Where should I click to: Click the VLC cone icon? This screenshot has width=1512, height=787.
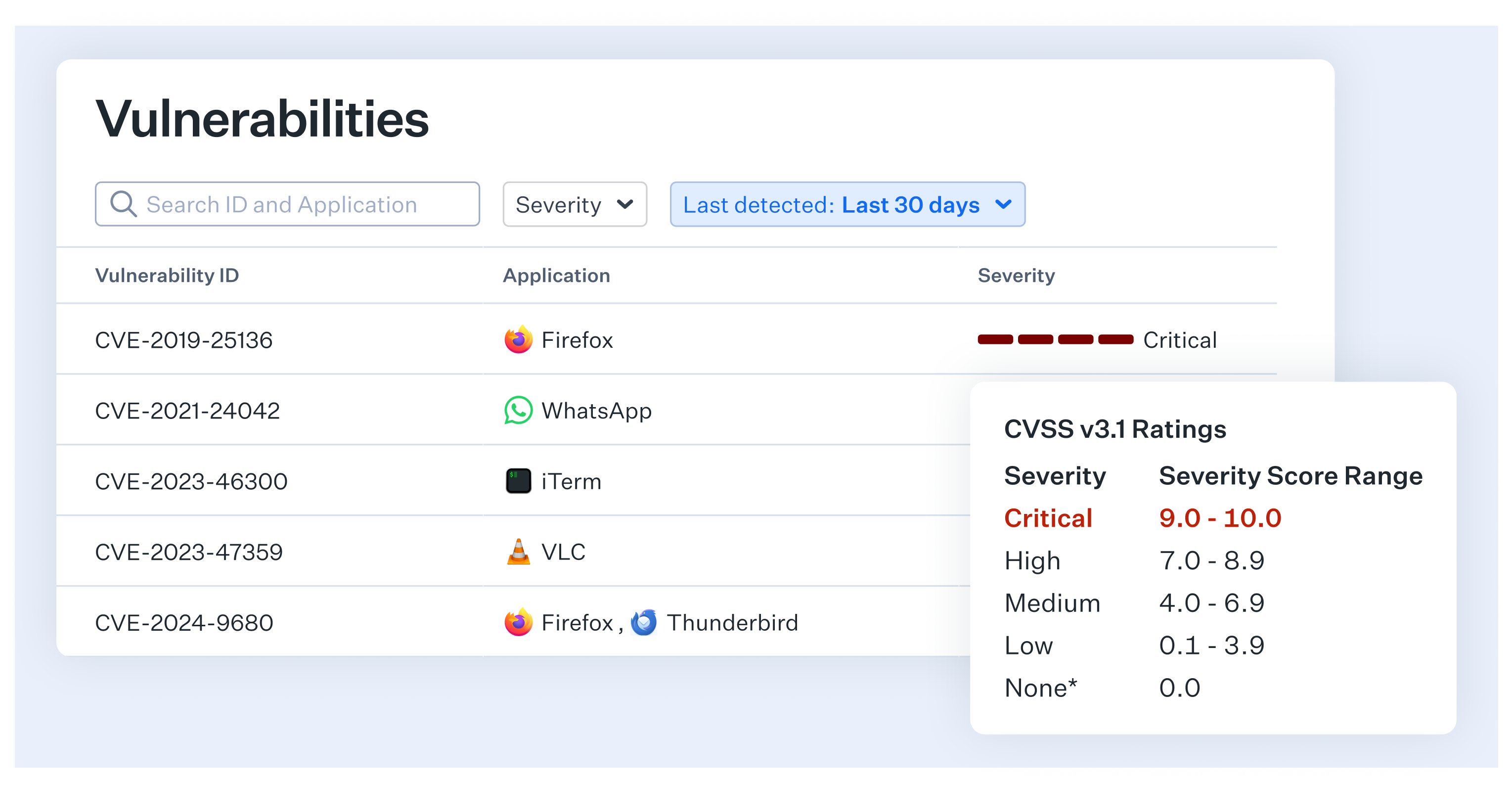pos(518,552)
